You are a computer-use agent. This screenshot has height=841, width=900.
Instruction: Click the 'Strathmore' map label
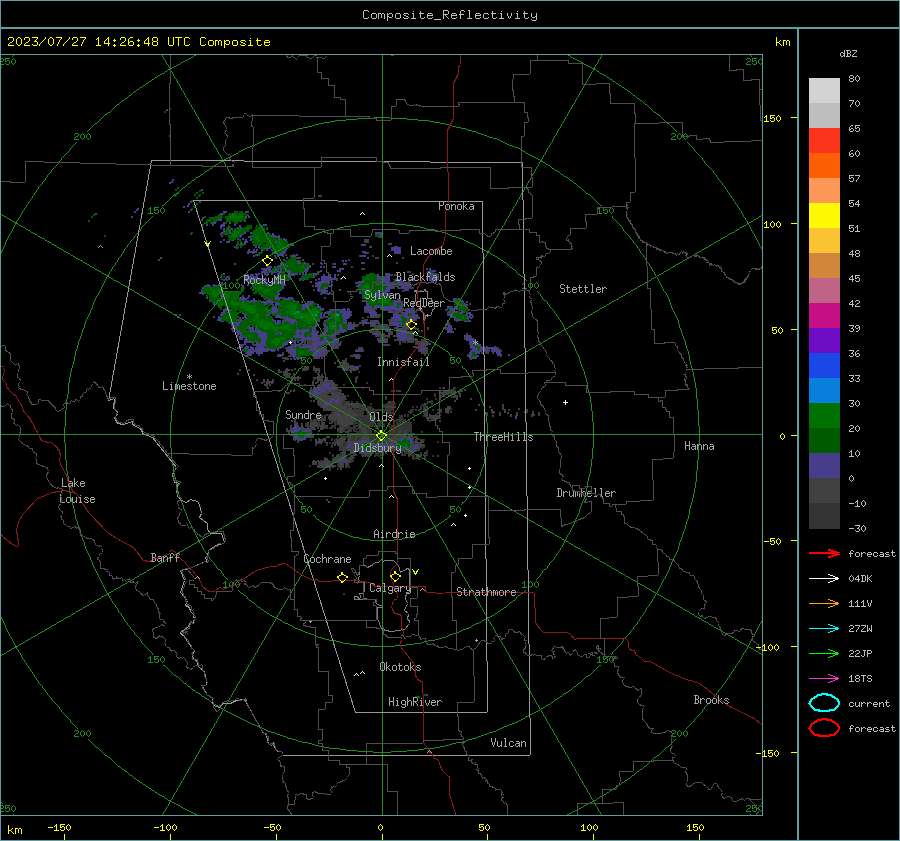click(486, 592)
